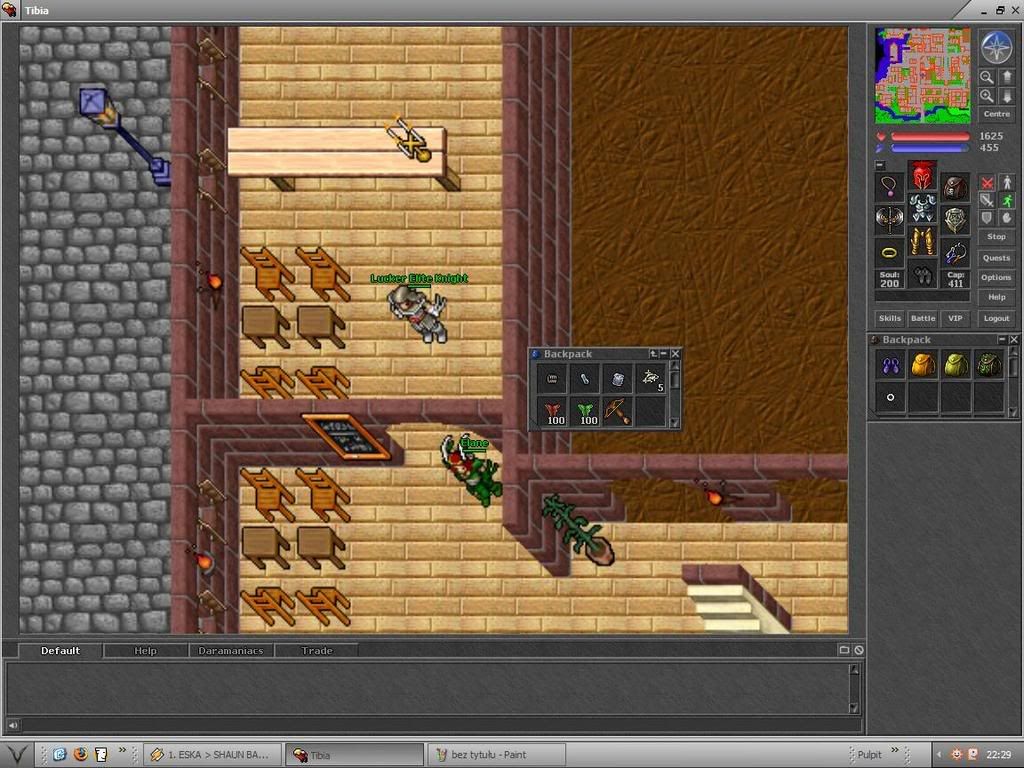The width and height of the screenshot is (1024, 768).
Task: Select the silver ore lump item
Action: (617, 379)
